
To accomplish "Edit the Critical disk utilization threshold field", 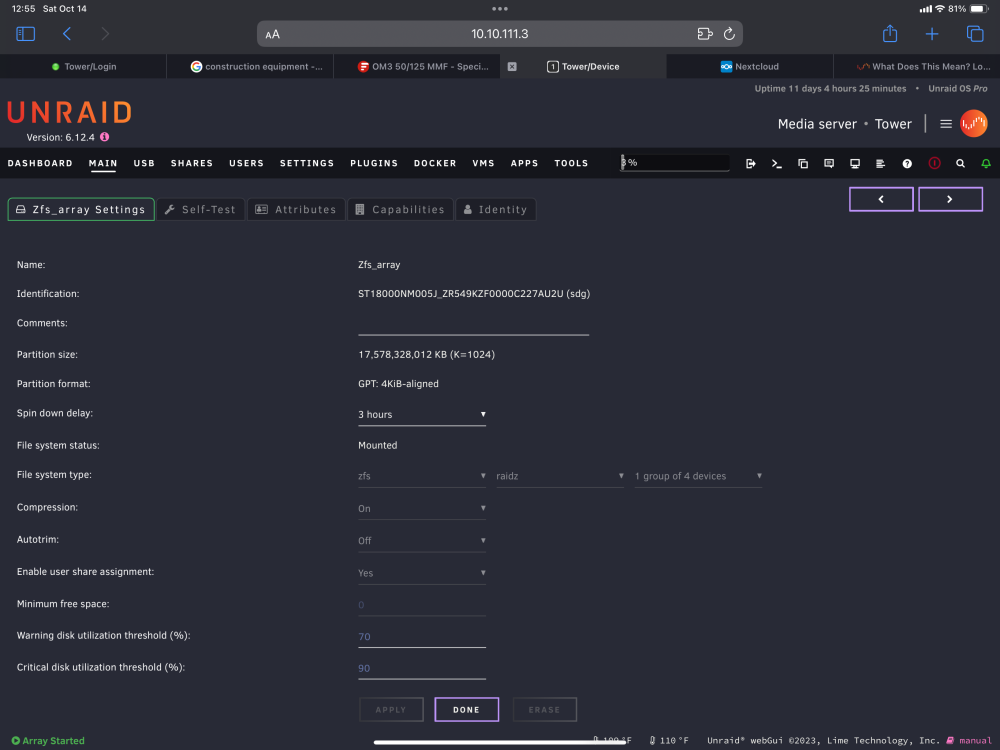I will click(422, 668).
